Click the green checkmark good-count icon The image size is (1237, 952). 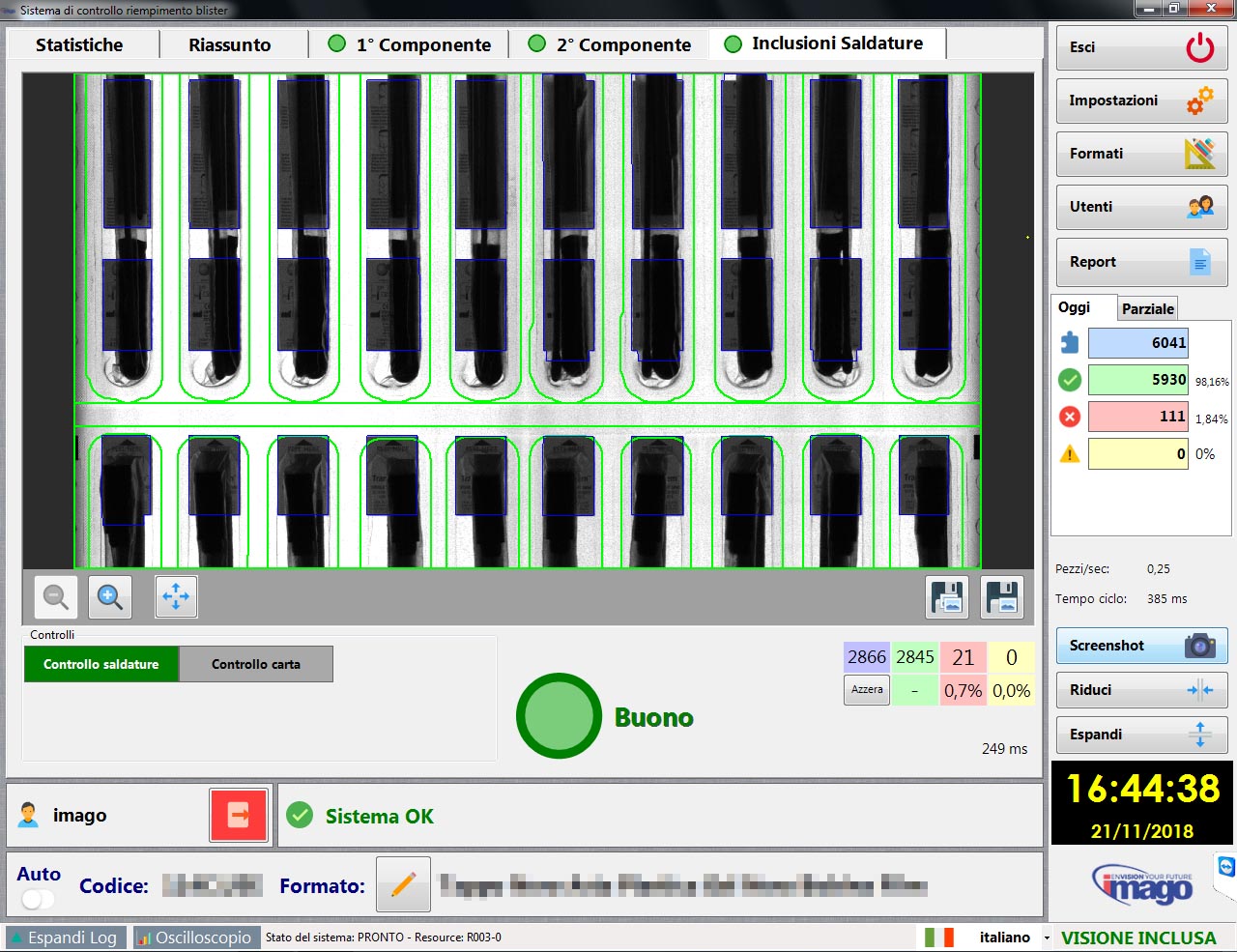(x=1070, y=380)
